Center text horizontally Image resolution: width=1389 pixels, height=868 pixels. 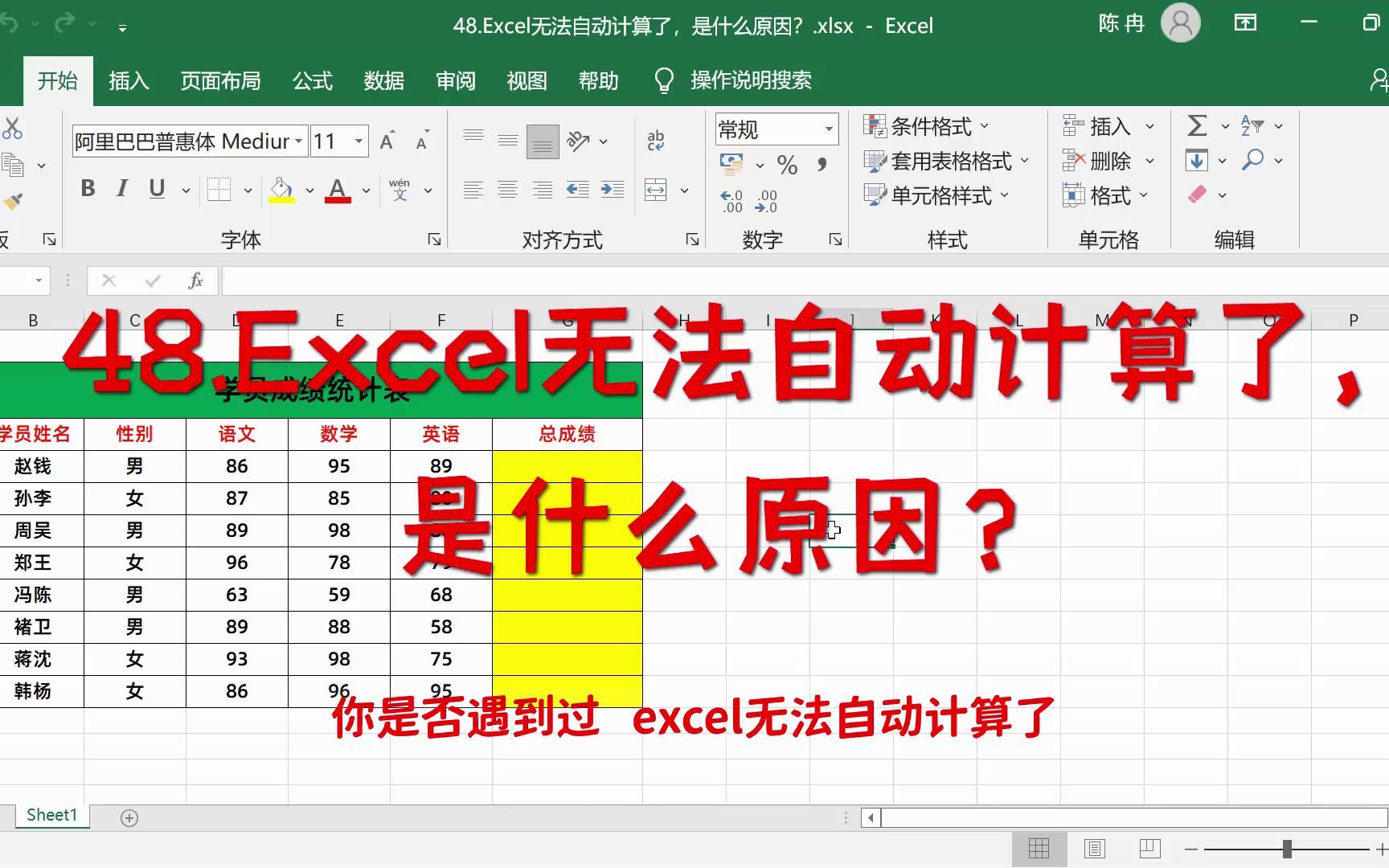pyautogui.click(x=508, y=190)
